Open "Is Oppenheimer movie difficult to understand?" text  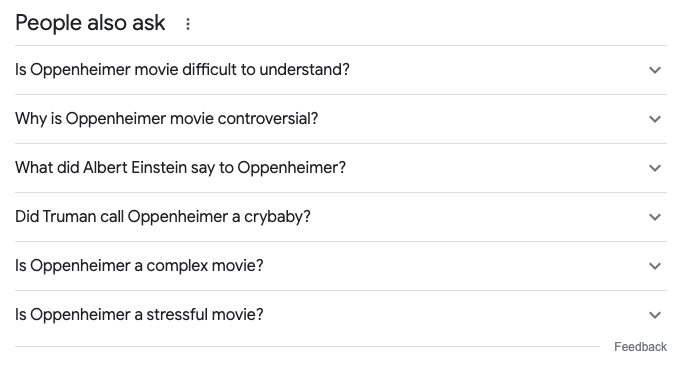pos(182,69)
